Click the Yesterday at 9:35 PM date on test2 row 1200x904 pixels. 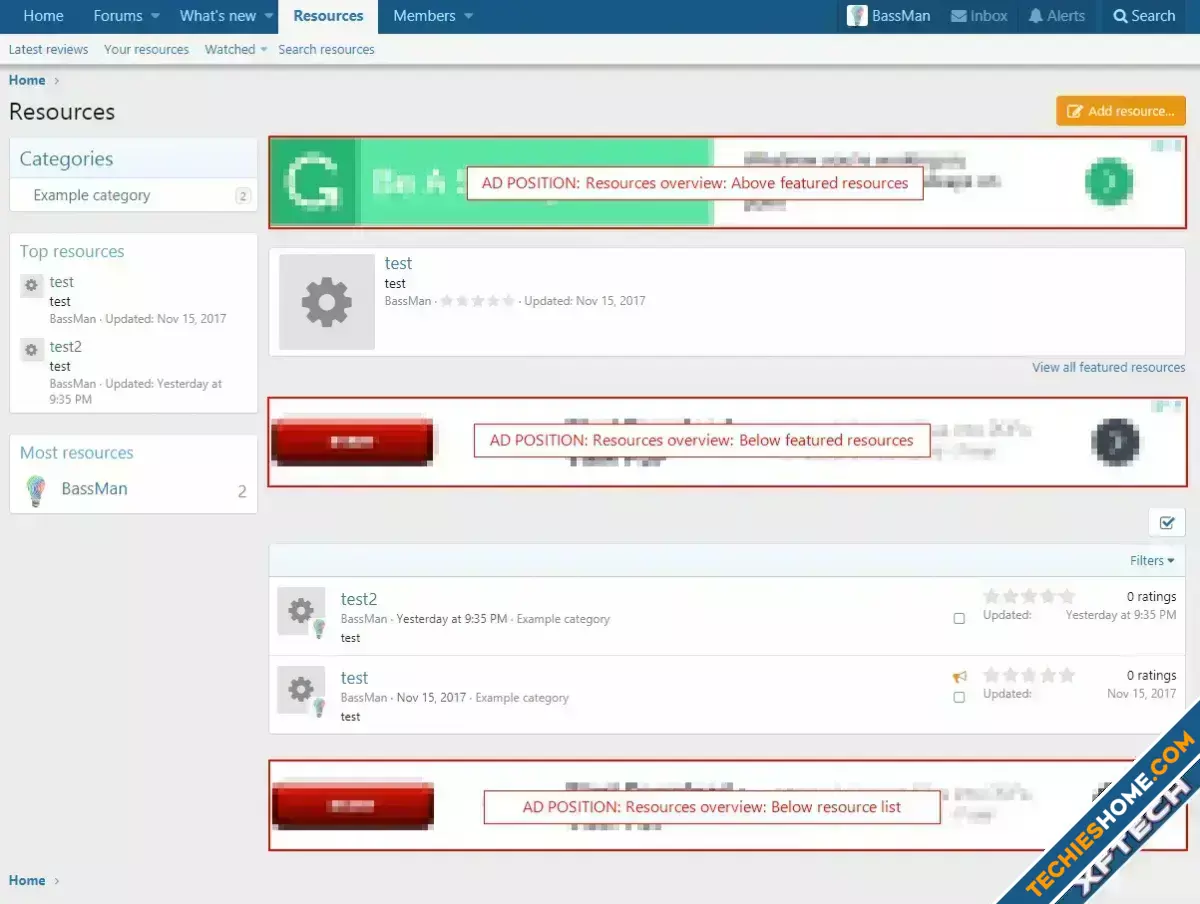tap(452, 619)
